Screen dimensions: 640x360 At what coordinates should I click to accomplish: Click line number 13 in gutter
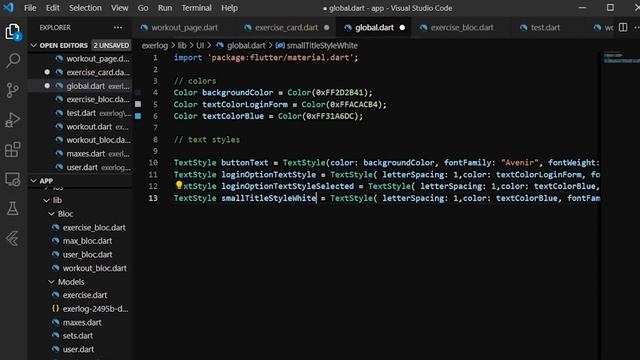tap(153, 198)
